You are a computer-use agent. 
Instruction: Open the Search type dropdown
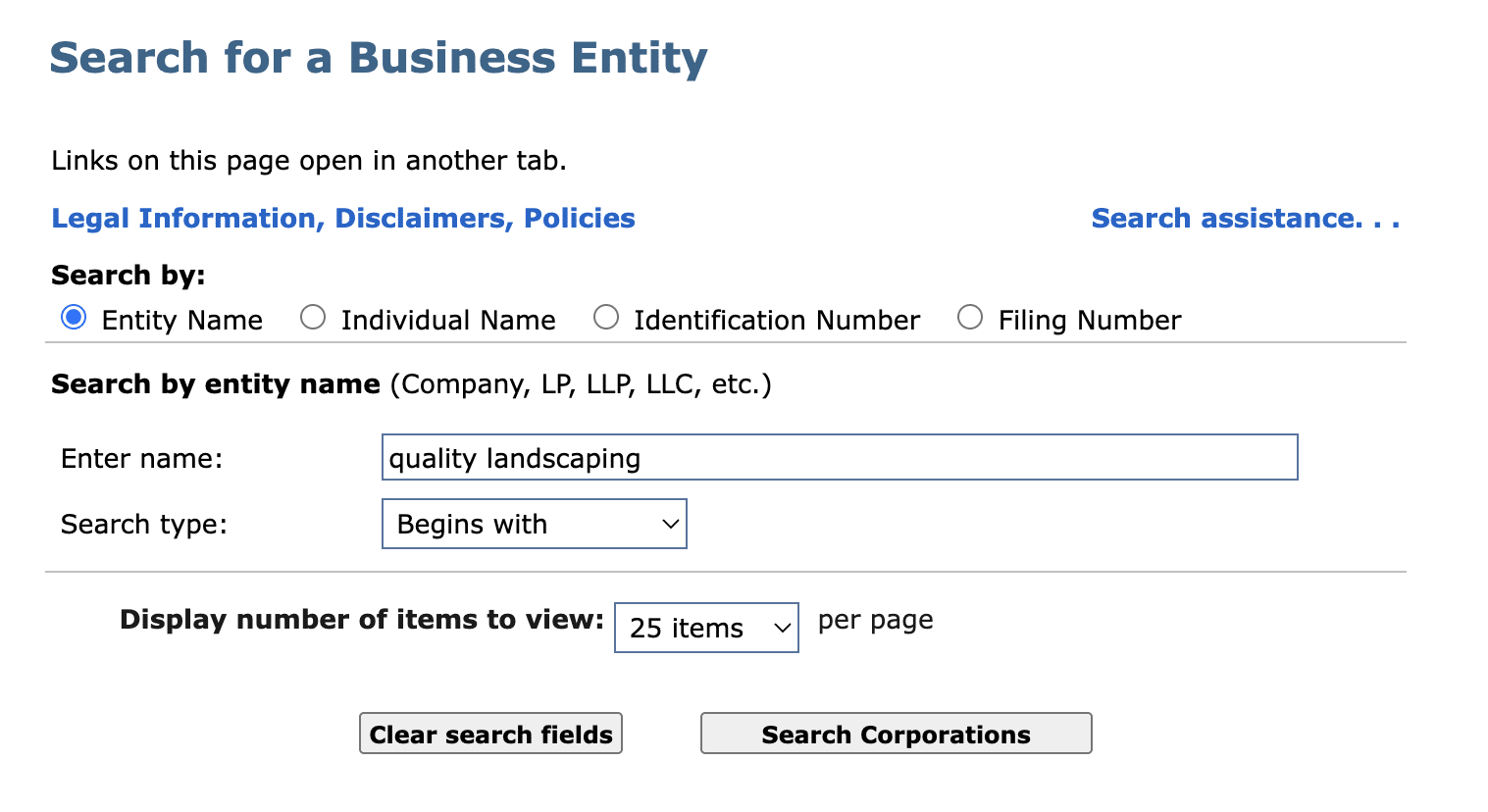[x=533, y=524]
